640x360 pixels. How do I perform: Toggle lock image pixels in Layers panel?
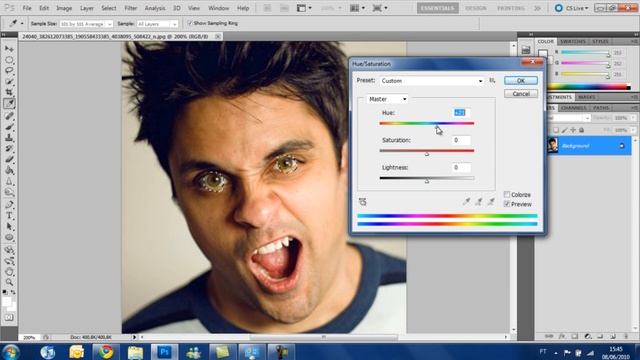point(564,130)
